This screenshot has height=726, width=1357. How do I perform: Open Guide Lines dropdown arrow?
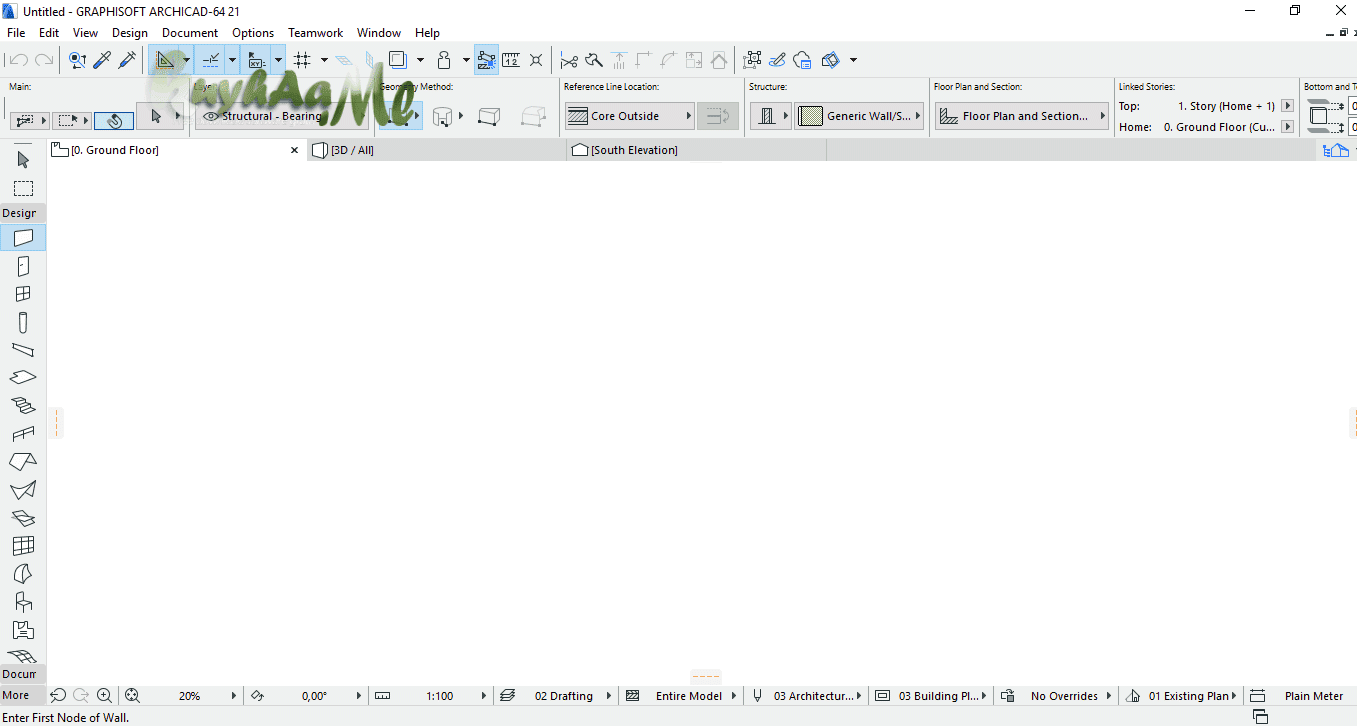point(185,60)
